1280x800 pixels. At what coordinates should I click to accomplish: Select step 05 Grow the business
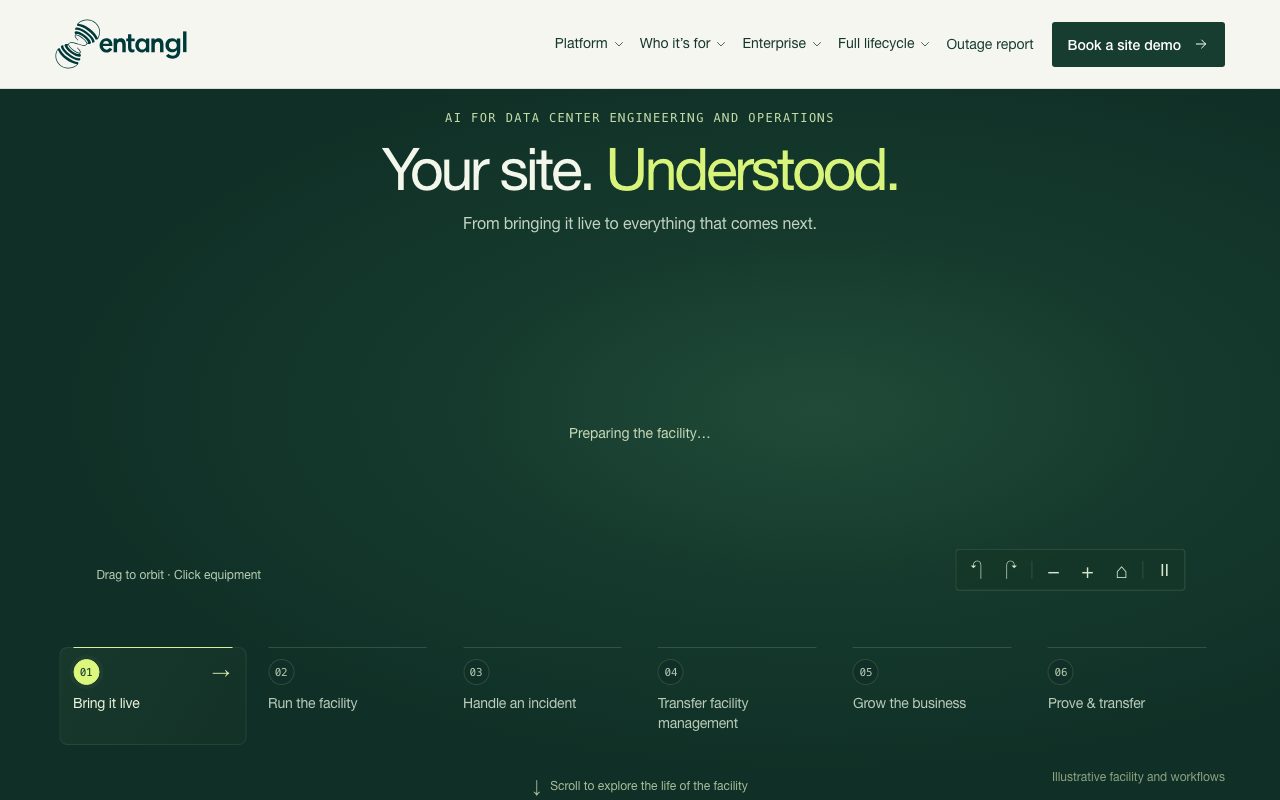(932, 695)
